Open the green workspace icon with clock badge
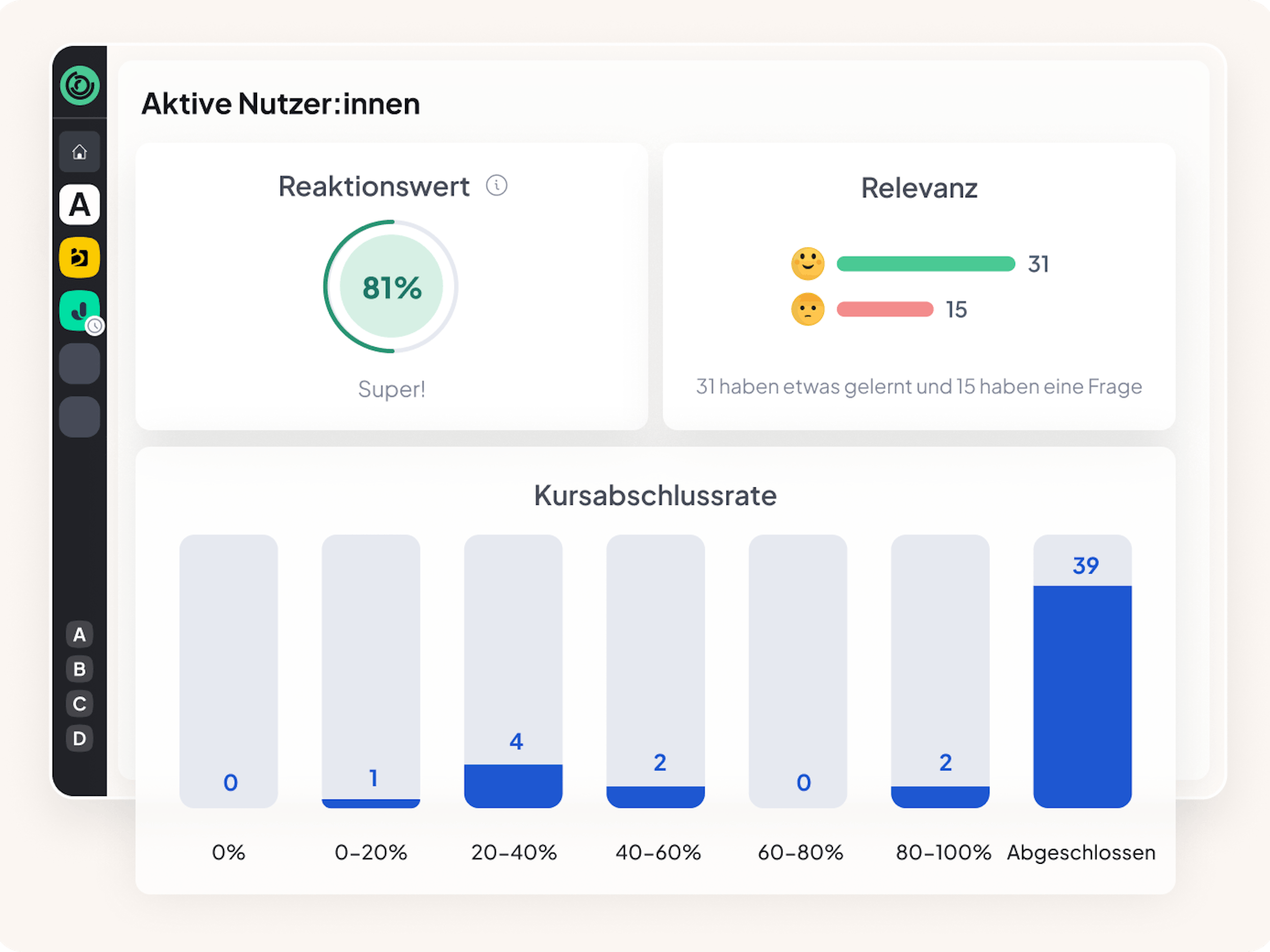The height and width of the screenshot is (952, 1270). (79, 311)
